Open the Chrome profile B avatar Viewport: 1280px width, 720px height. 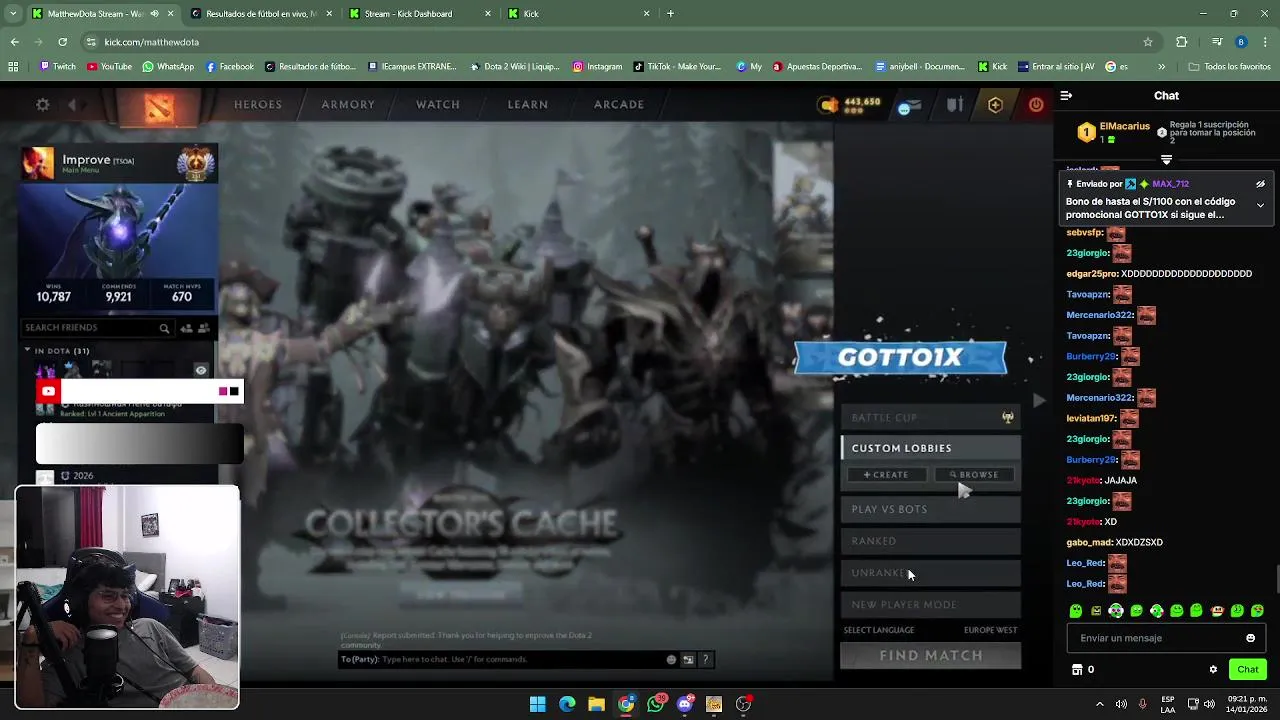(x=1241, y=42)
